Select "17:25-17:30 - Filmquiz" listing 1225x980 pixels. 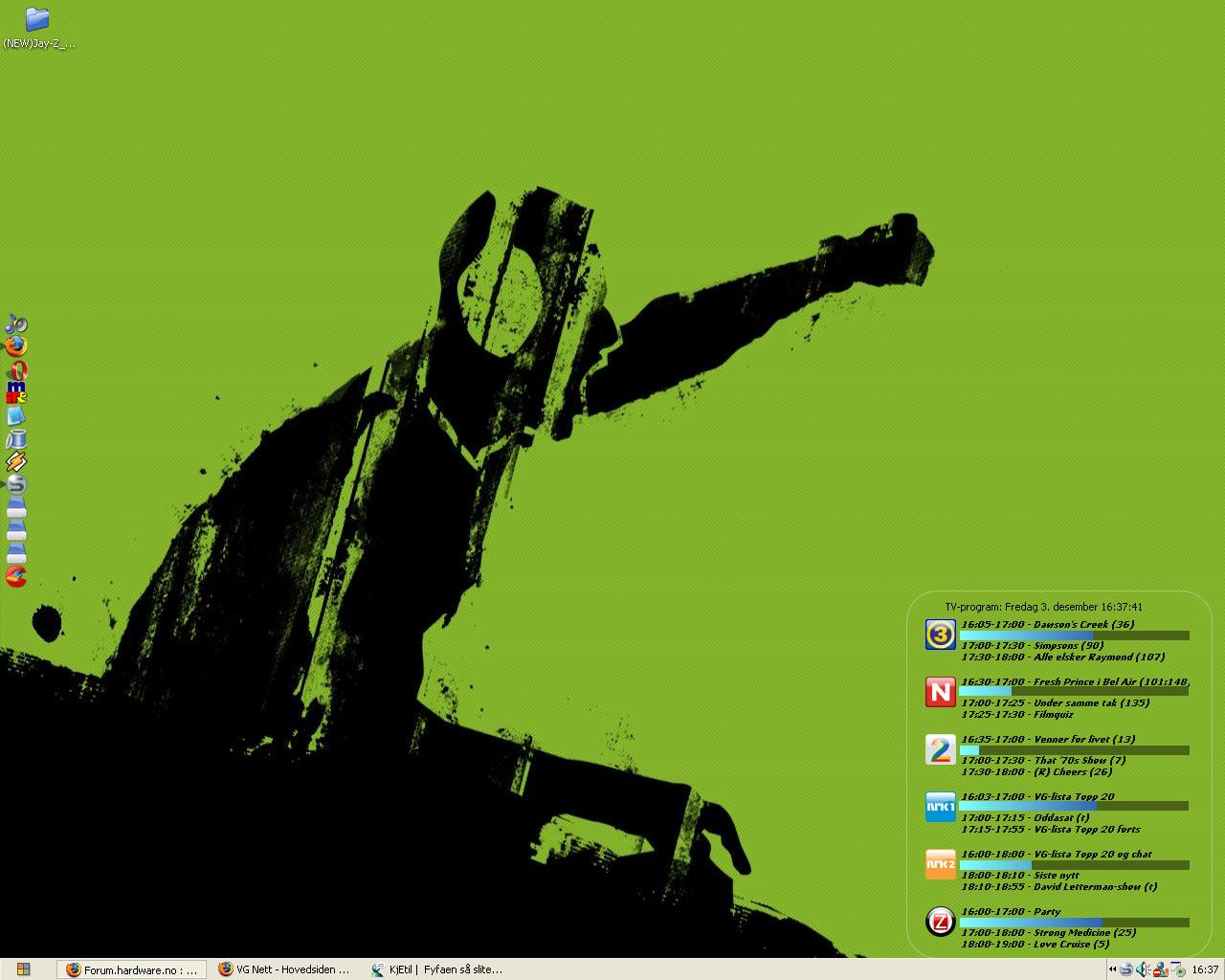tap(1017, 714)
